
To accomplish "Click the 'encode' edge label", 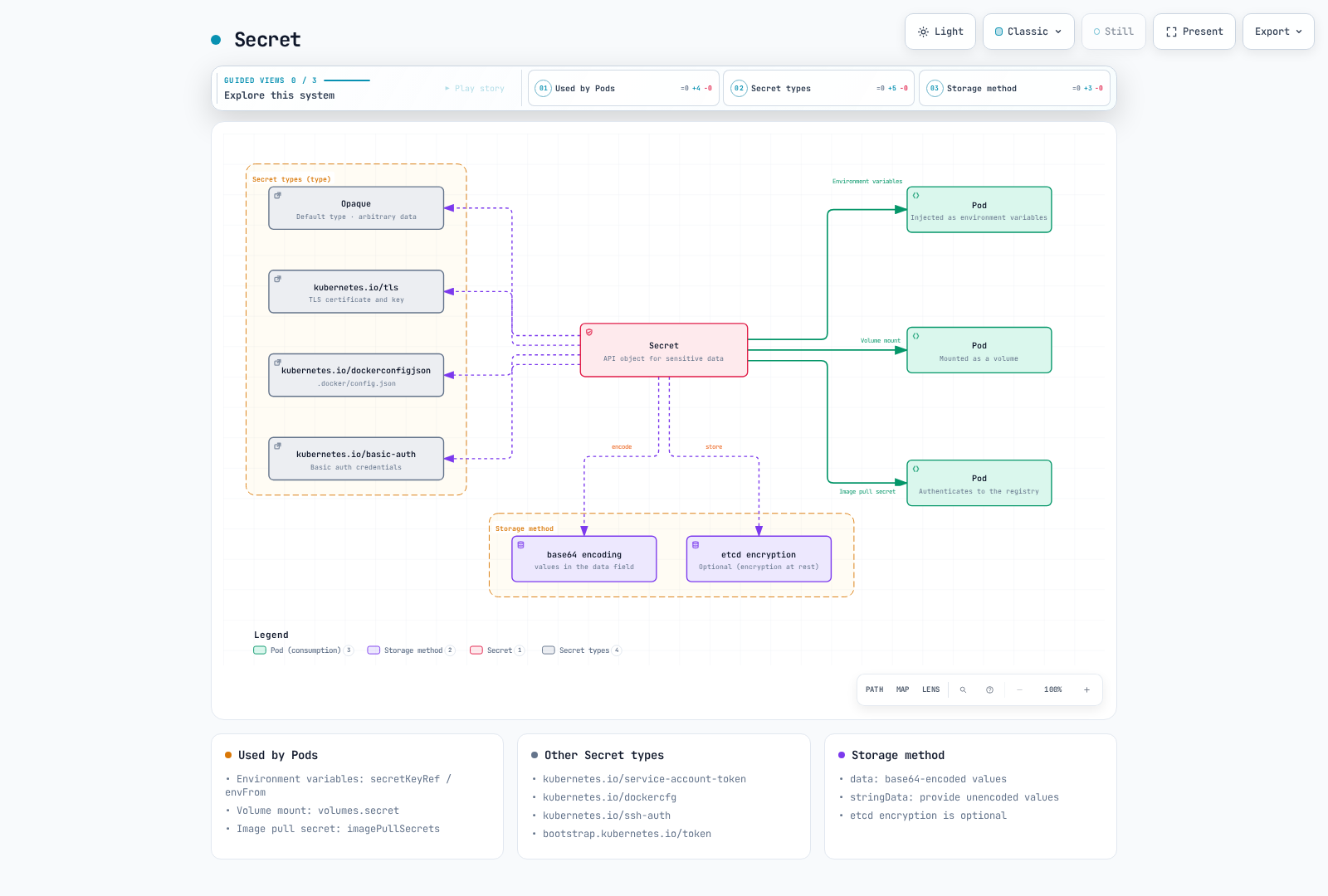I will pyautogui.click(x=622, y=447).
